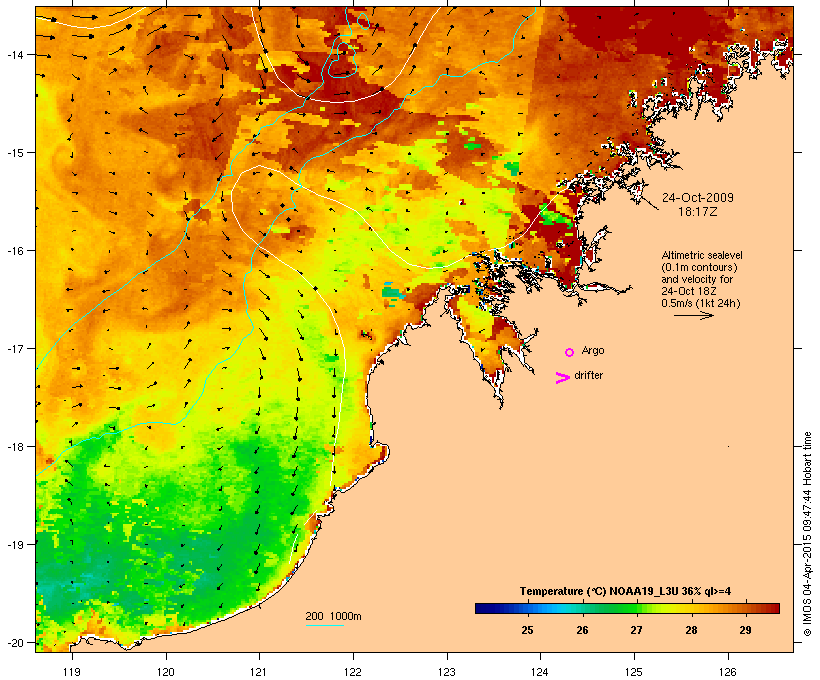Image resolution: width=820 pixels, height=680 pixels.
Task: Click the colorbar tick label '25'
Action: click(x=527, y=630)
